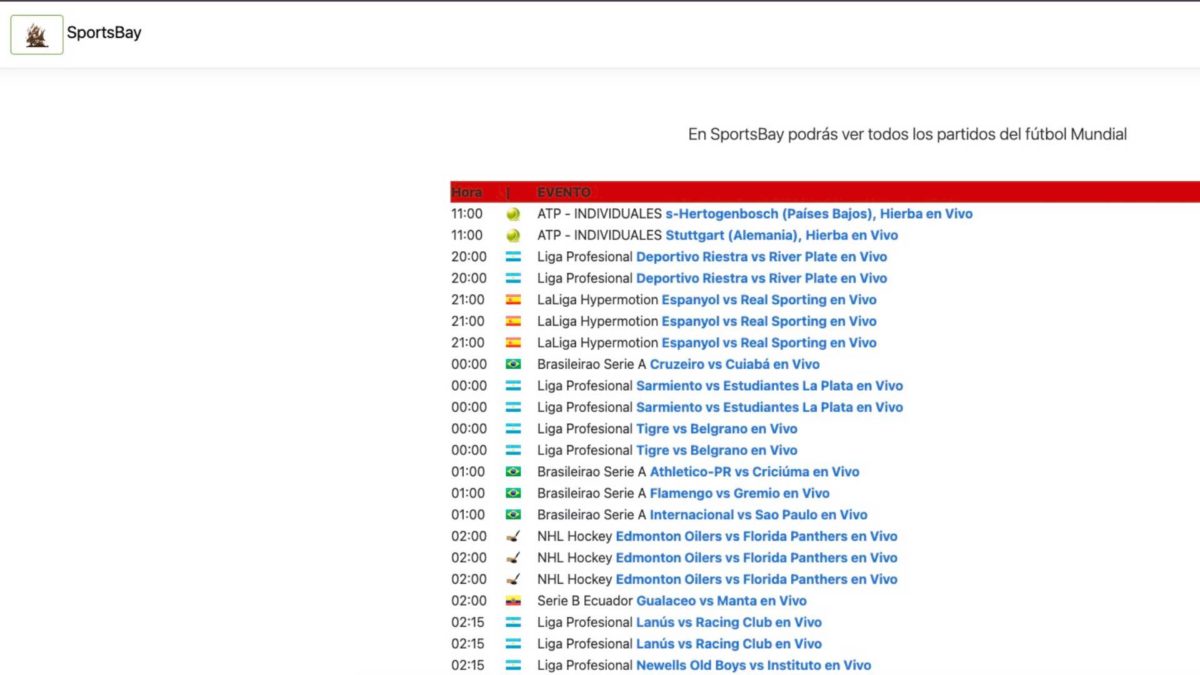Click the 'En SportsBay podrás ver' heading text
The height and width of the screenshot is (675, 1200).
coord(907,134)
